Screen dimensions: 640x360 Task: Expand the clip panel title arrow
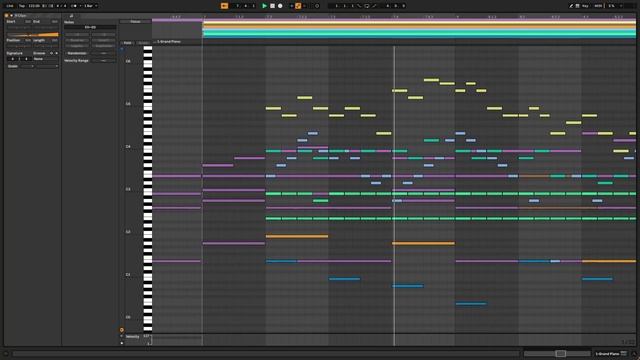pos(11,16)
